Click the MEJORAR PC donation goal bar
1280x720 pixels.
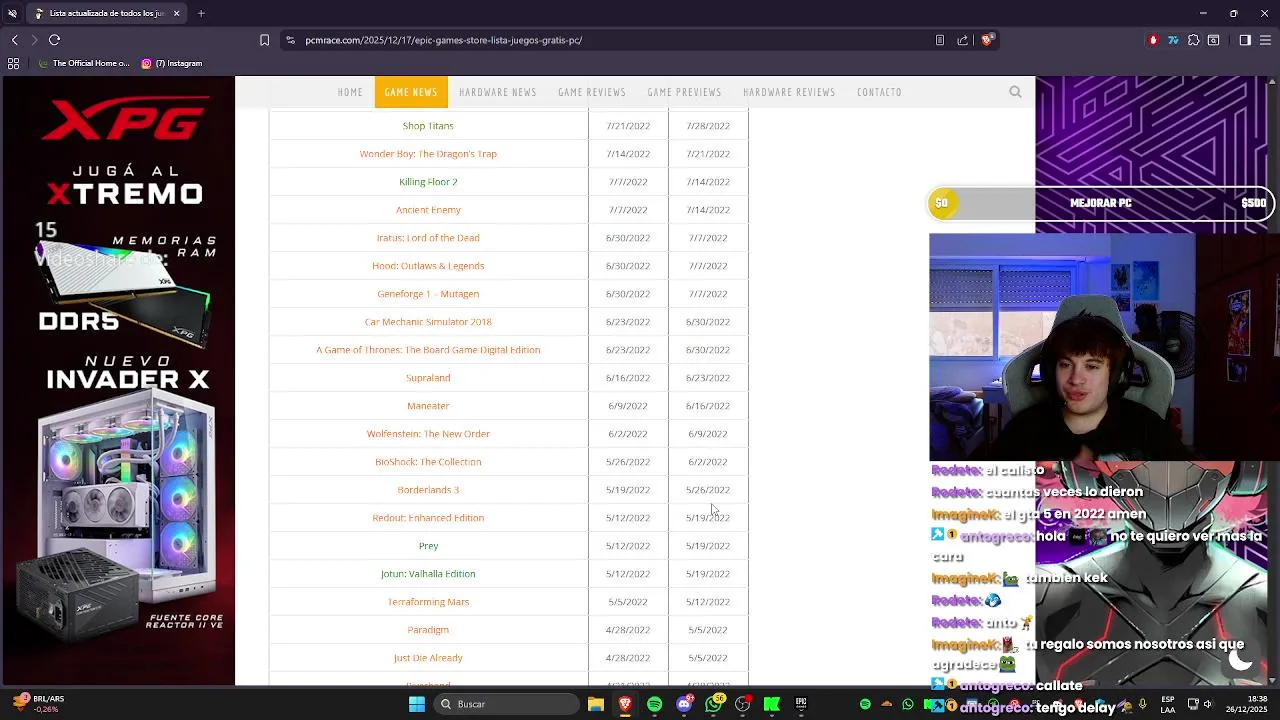(x=1101, y=203)
